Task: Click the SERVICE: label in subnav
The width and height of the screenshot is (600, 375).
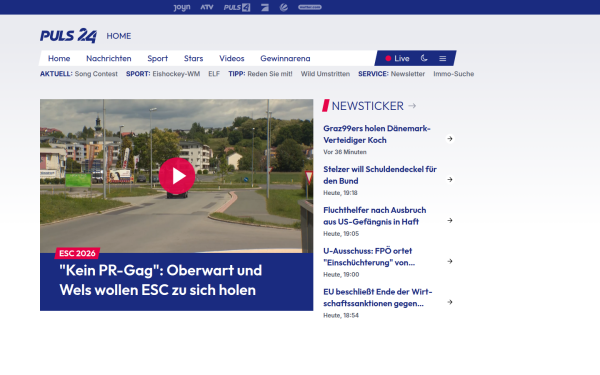Action: (x=373, y=74)
